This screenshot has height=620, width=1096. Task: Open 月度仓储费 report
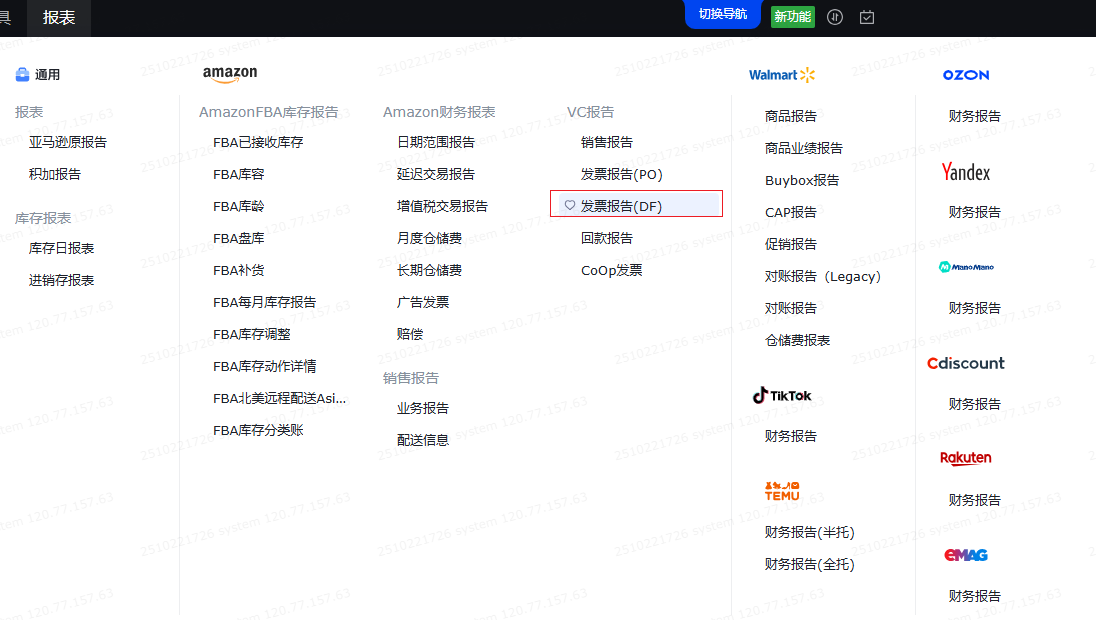[429, 238]
